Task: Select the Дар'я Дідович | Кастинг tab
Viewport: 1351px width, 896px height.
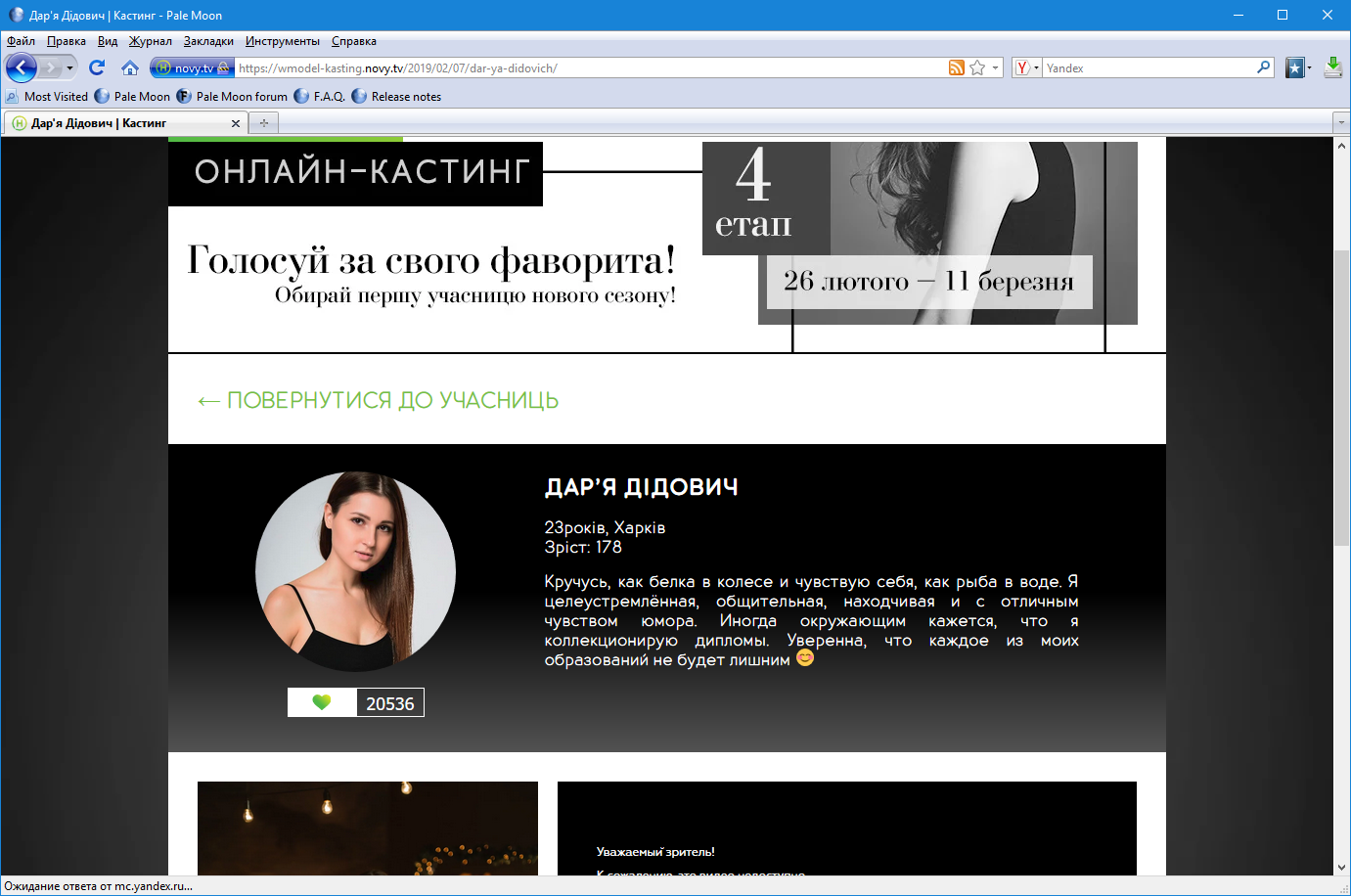Action: (125, 123)
